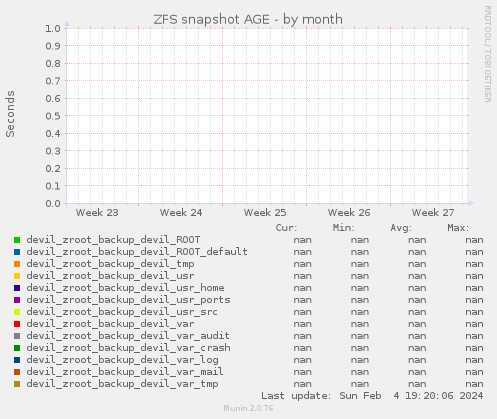Click the devil_zroot_backup_devil_ROOT_default legend label
The height and width of the screenshot is (419, 497).
137,252
